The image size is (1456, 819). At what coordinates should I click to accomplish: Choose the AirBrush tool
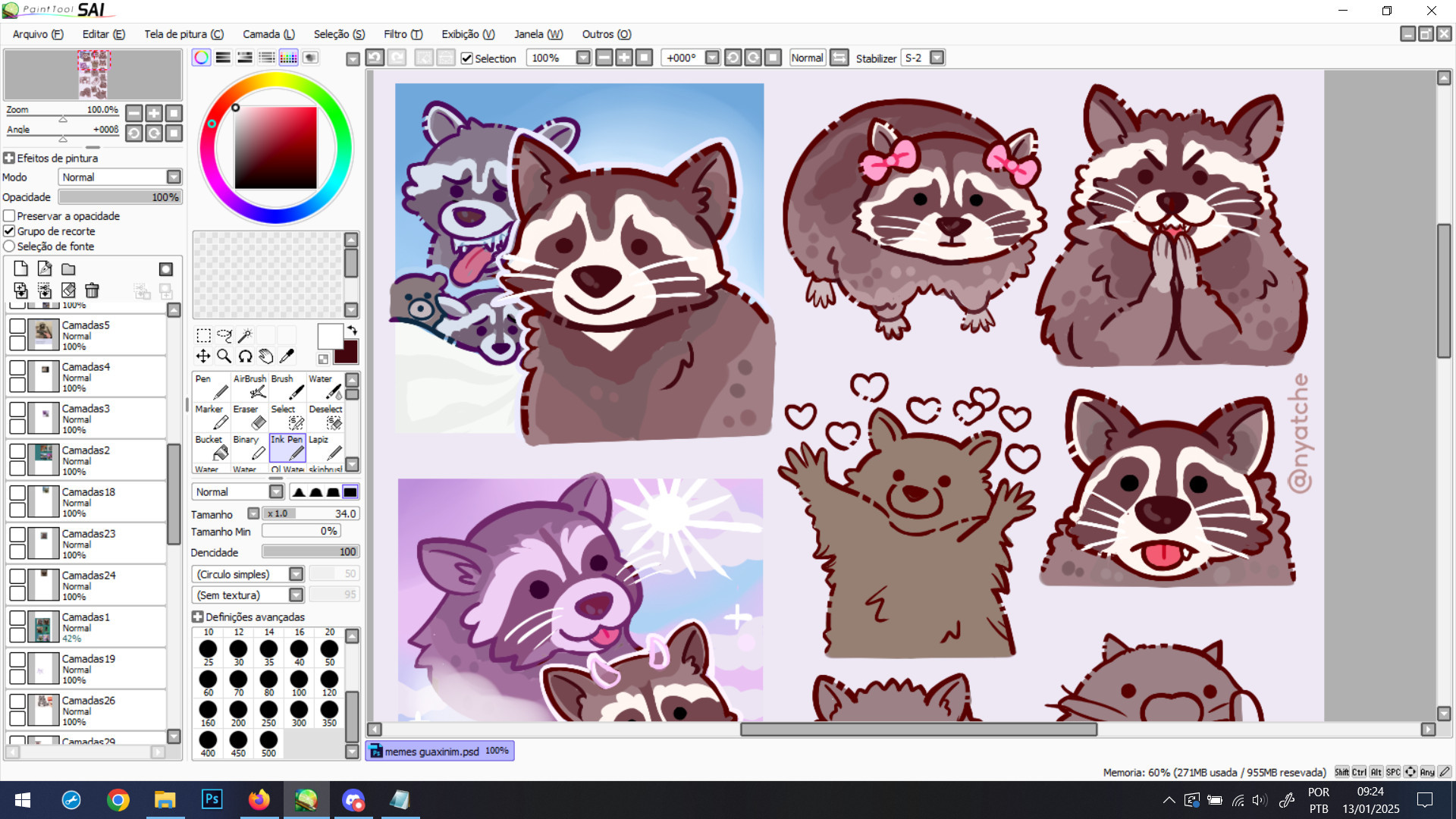pos(249,386)
